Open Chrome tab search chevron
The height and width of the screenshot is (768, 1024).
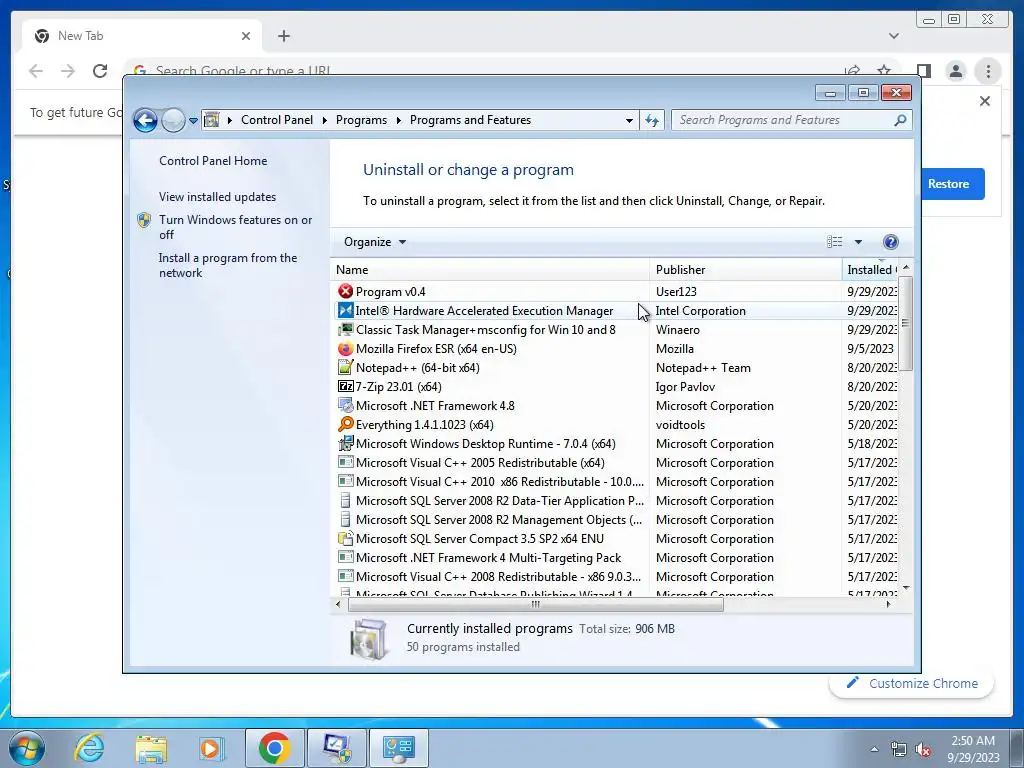tap(893, 36)
